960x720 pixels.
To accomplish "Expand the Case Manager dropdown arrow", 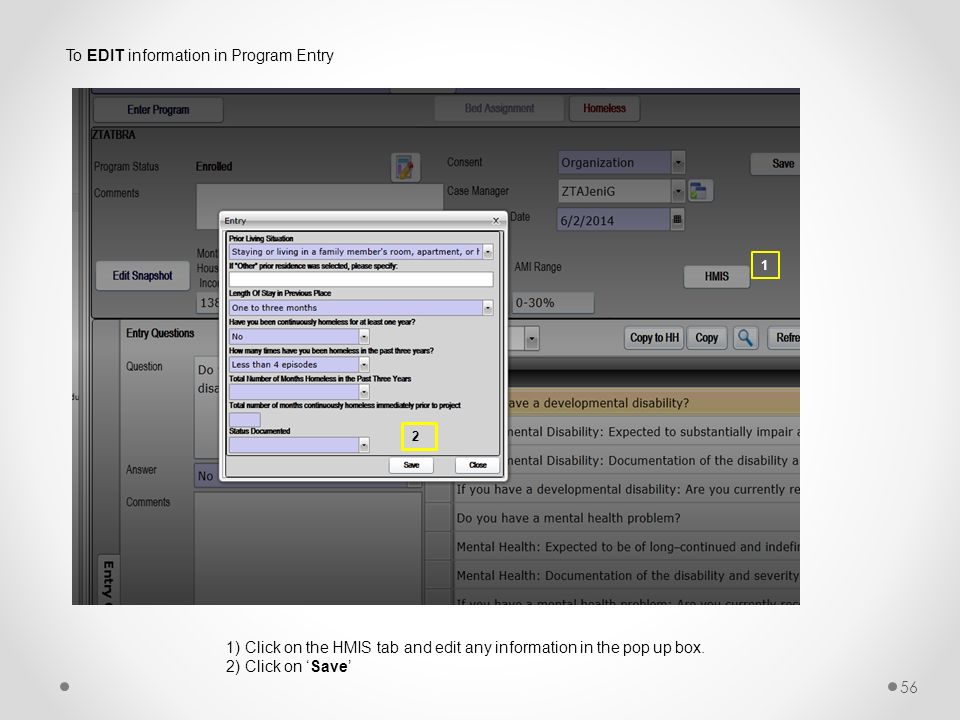I will 678,192.
